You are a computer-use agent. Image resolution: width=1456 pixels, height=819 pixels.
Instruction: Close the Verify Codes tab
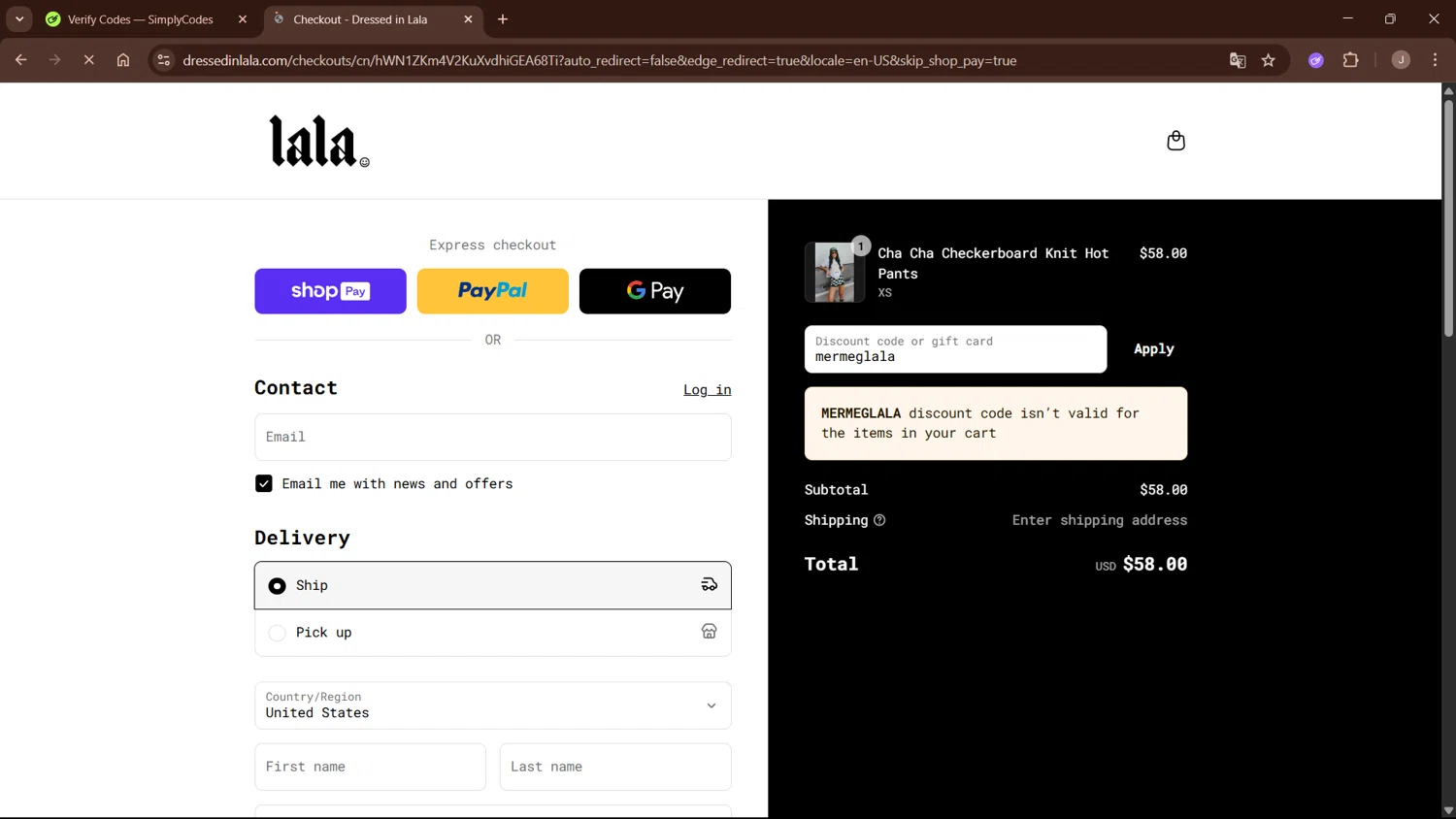pos(243,19)
